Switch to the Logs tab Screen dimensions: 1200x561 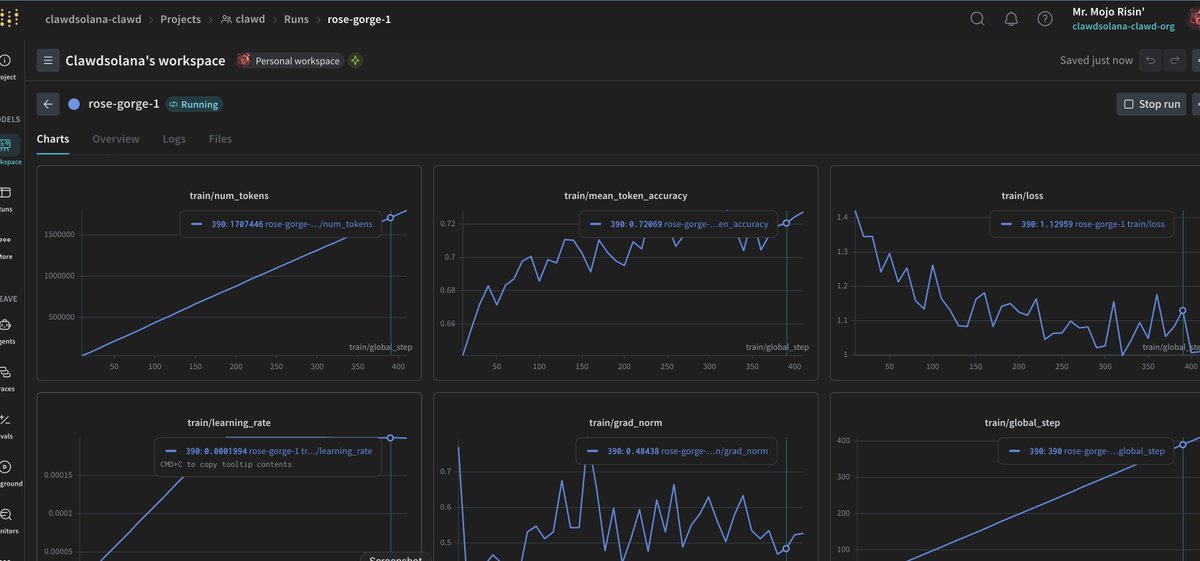point(174,139)
